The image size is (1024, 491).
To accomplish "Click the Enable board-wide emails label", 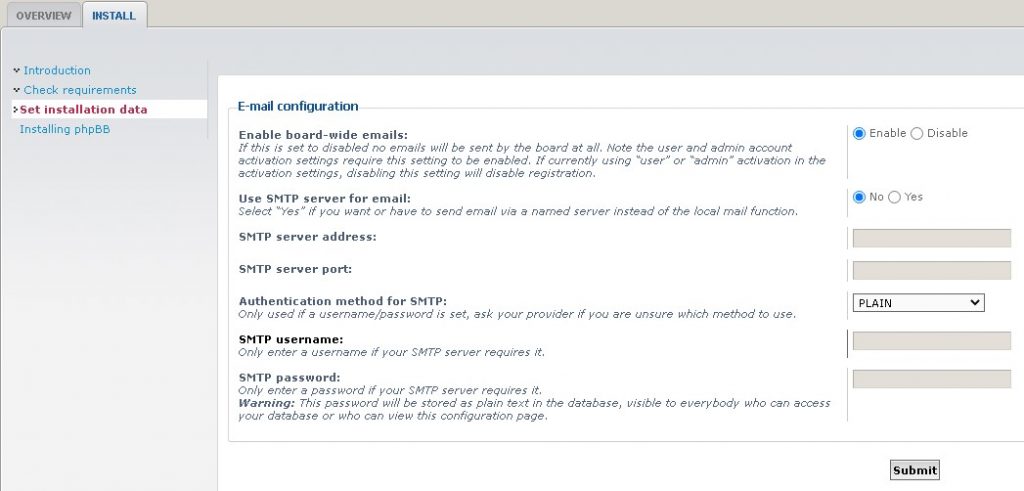I will coord(323,135).
